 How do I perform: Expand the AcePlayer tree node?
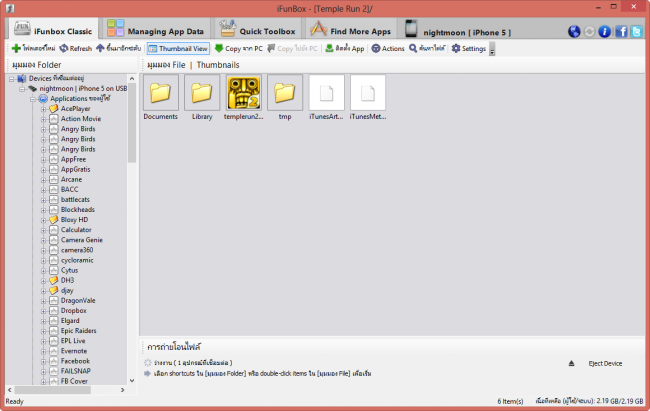[x=43, y=109]
